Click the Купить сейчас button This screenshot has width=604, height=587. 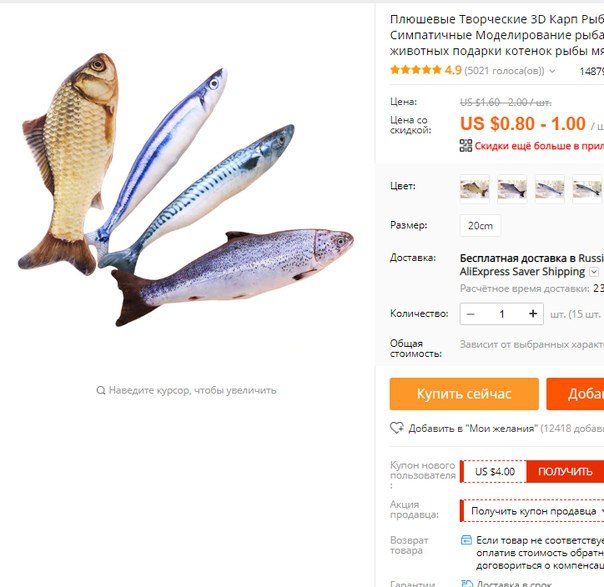coord(464,394)
